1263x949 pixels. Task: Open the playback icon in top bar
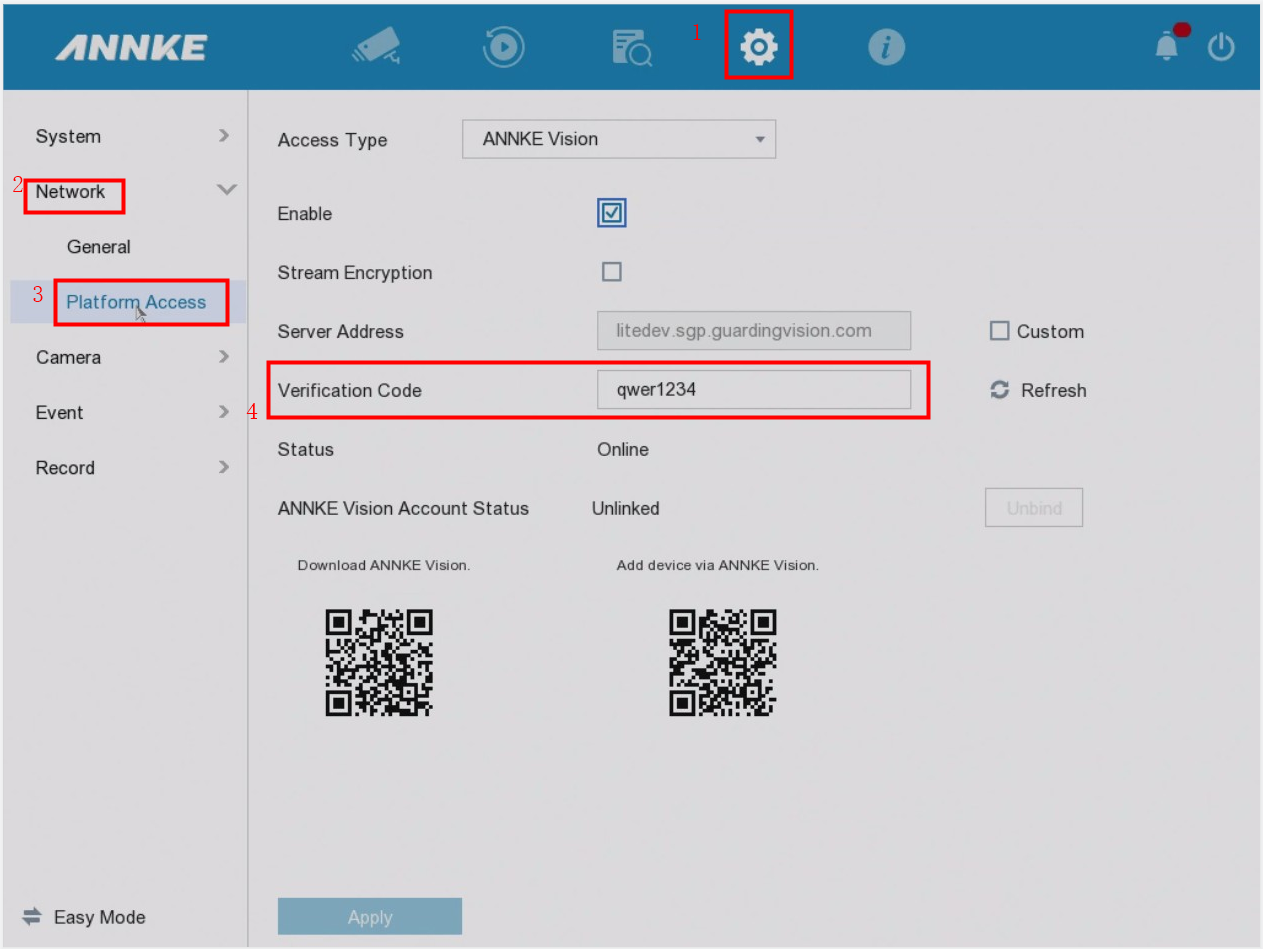tap(504, 47)
